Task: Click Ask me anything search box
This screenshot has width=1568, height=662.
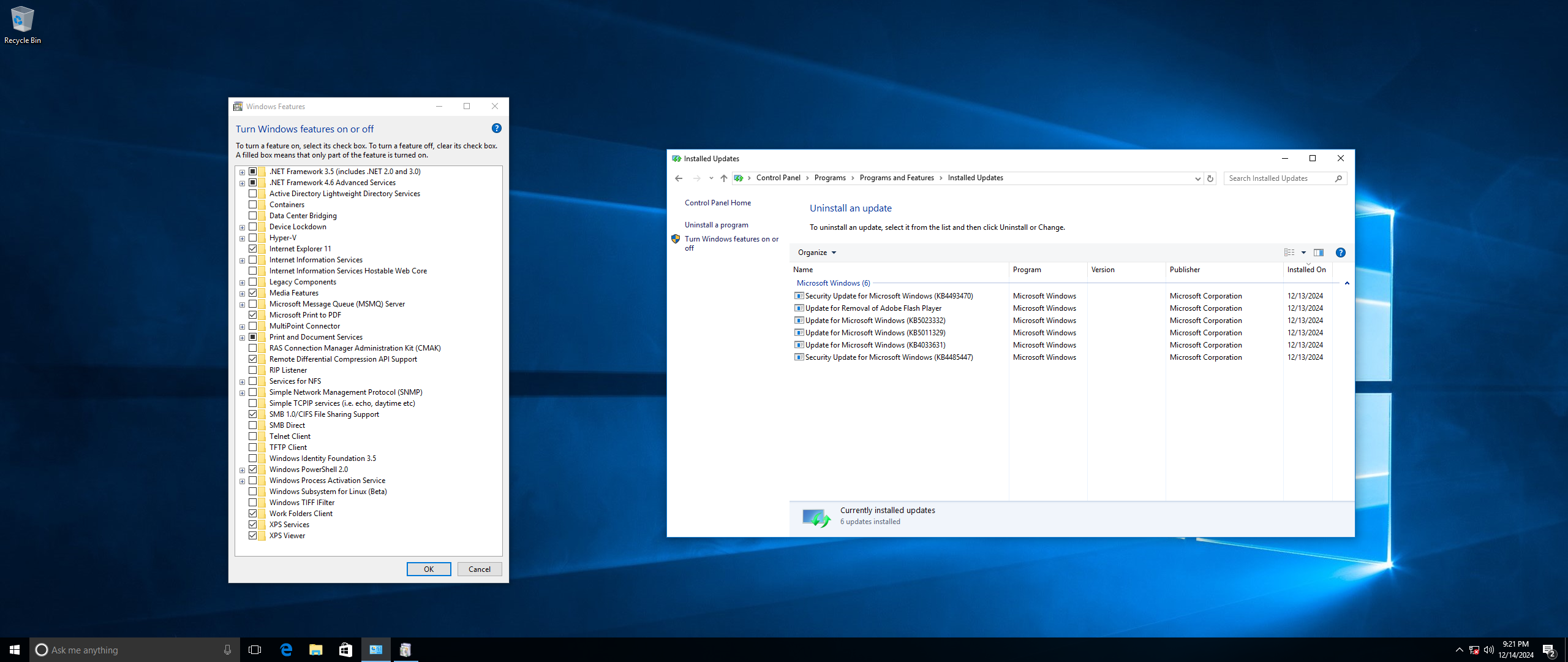Action: (x=135, y=650)
